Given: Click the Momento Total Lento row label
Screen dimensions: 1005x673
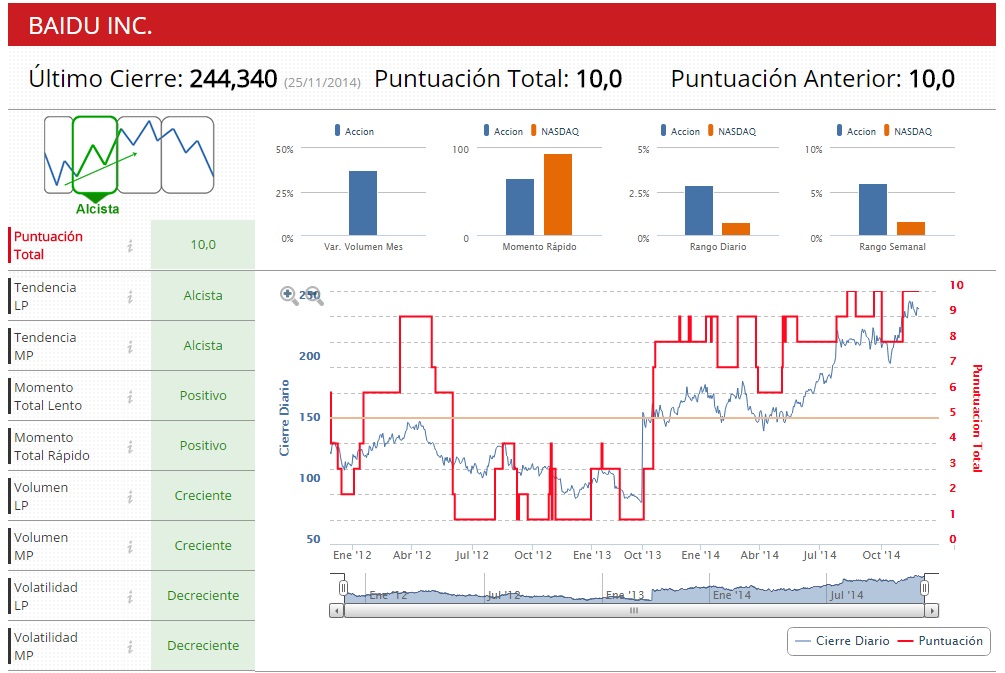Looking at the screenshot, I should (48, 397).
